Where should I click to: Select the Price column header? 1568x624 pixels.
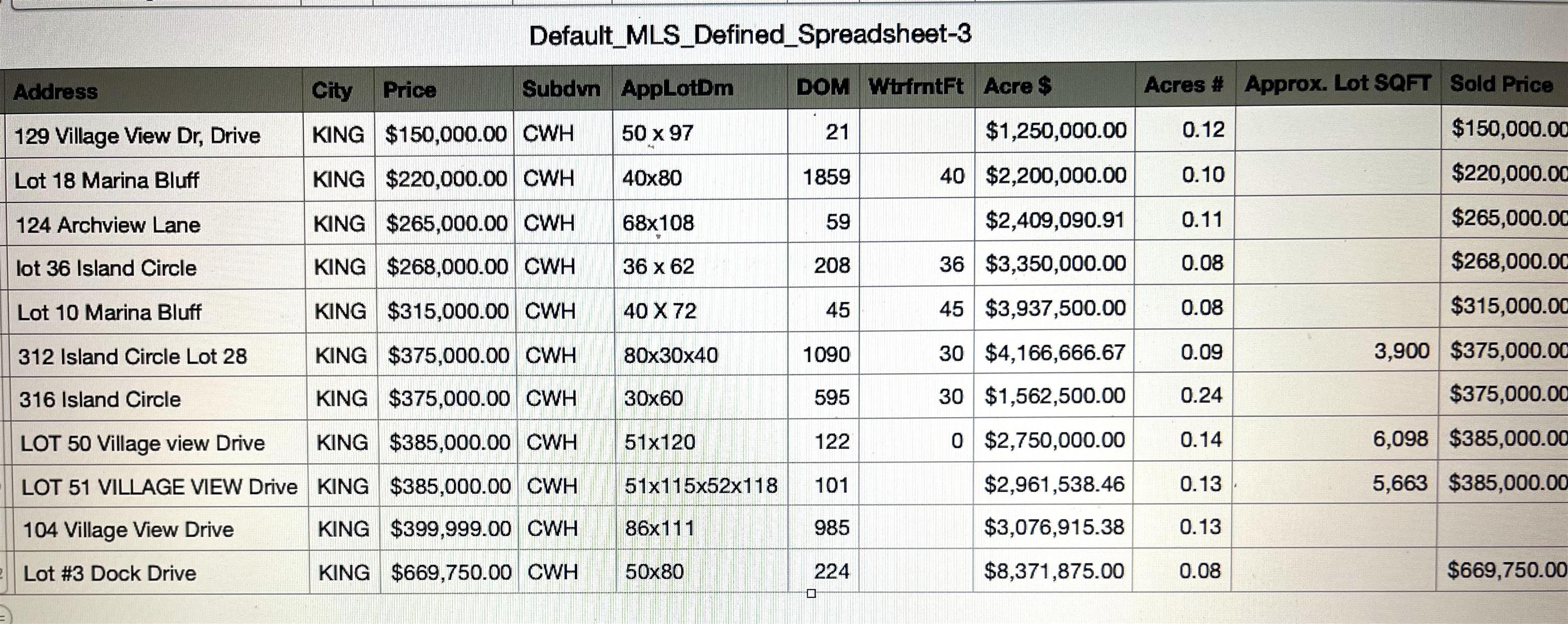(x=410, y=90)
